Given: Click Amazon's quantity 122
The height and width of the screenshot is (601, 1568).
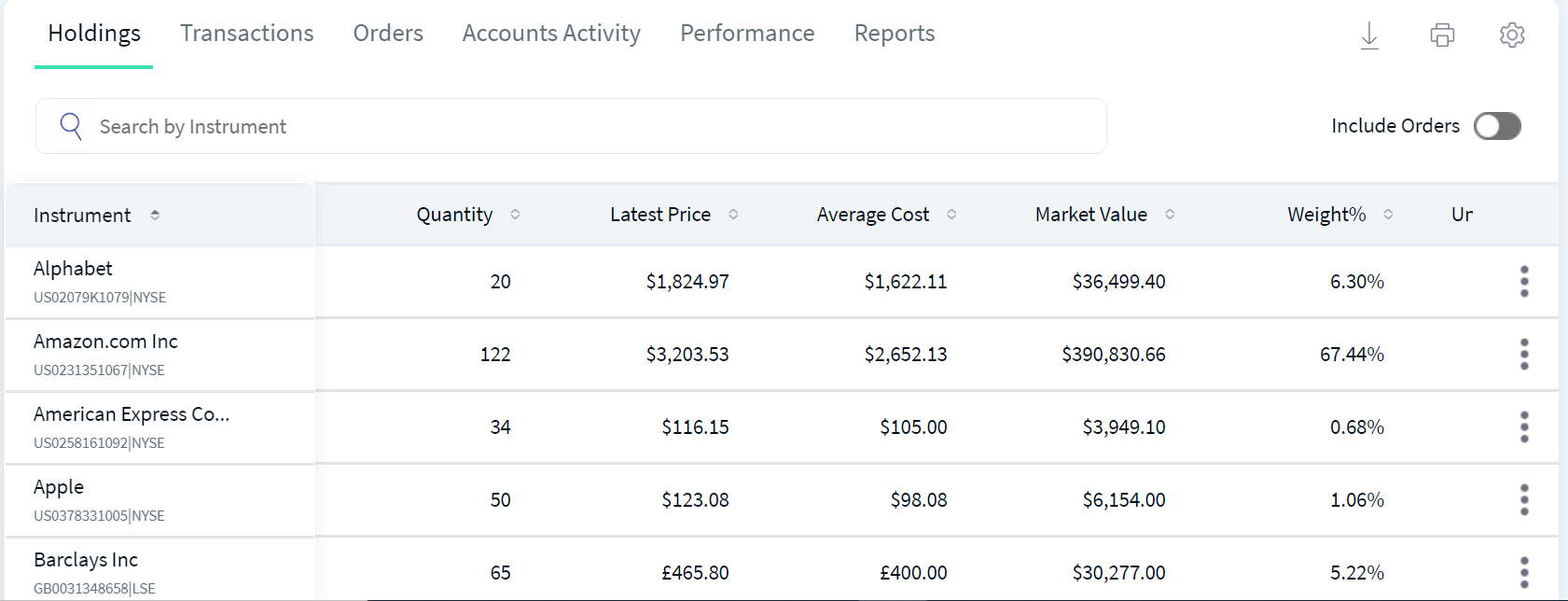Looking at the screenshot, I should coord(495,355).
